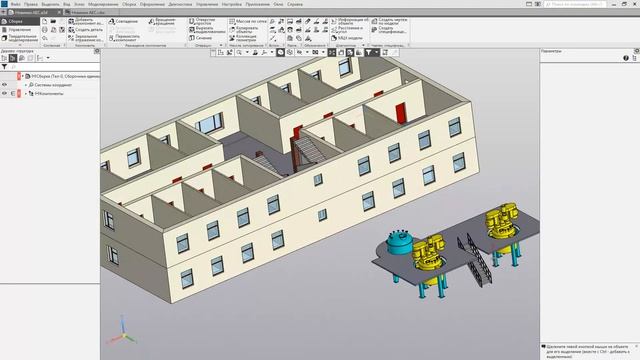The height and width of the screenshot is (360, 640).
Task: Click the zoom magnifier icon in view toolbar
Action: point(239,52)
